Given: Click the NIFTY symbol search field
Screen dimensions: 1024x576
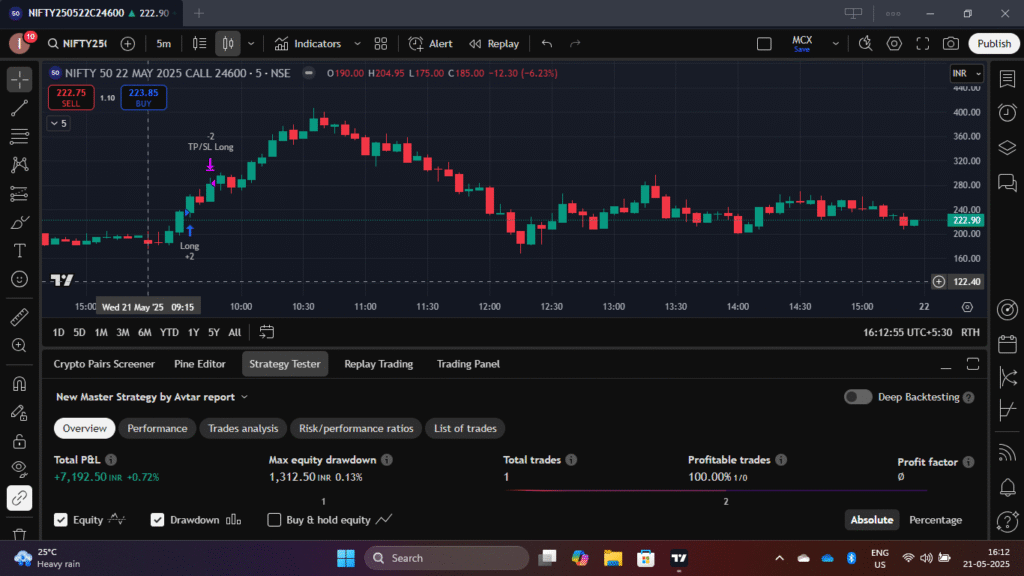Looking at the screenshot, I should (78, 44).
